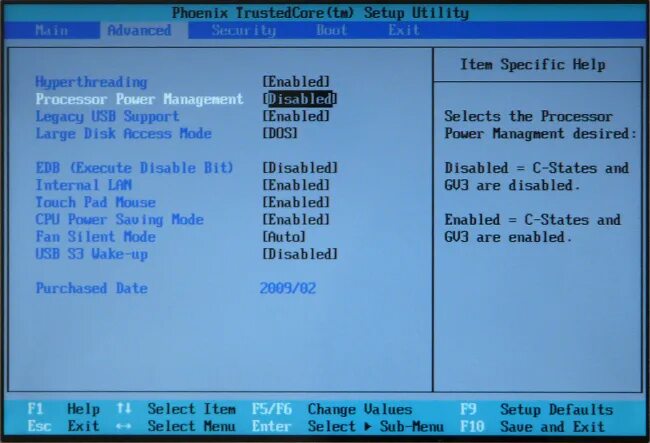Change Hyperthreading Enabled value

pos(296,82)
